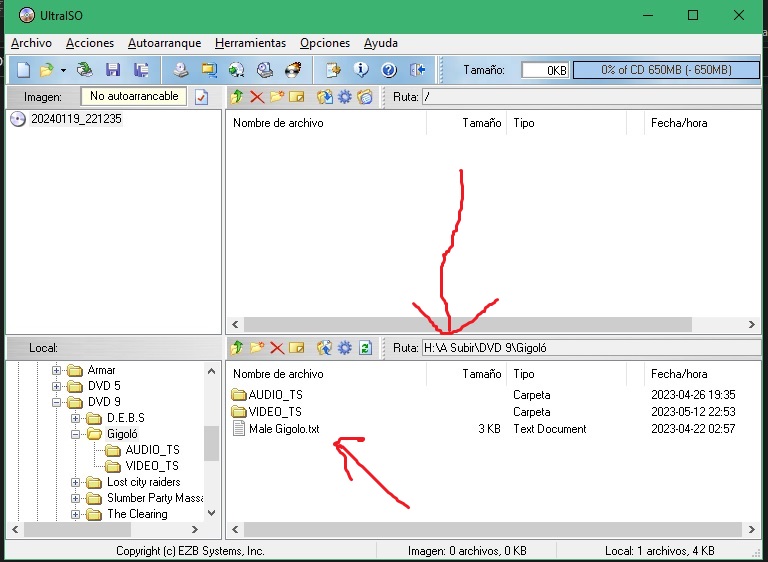The width and height of the screenshot is (768, 562).
Task: Sort Local file list by Fecha/hora column
Action: (x=703, y=374)
